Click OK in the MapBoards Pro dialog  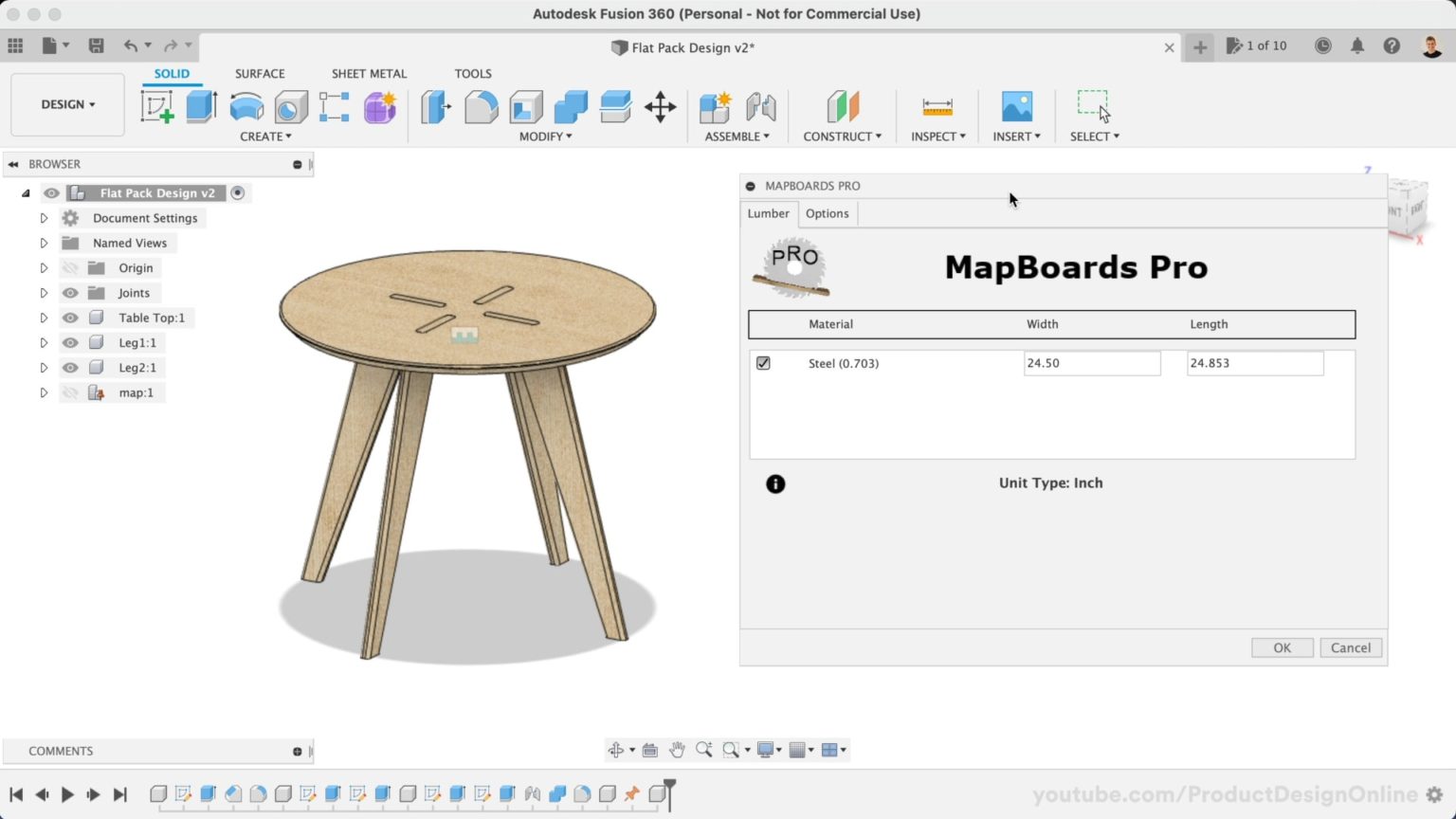(x=1282, y=647)
